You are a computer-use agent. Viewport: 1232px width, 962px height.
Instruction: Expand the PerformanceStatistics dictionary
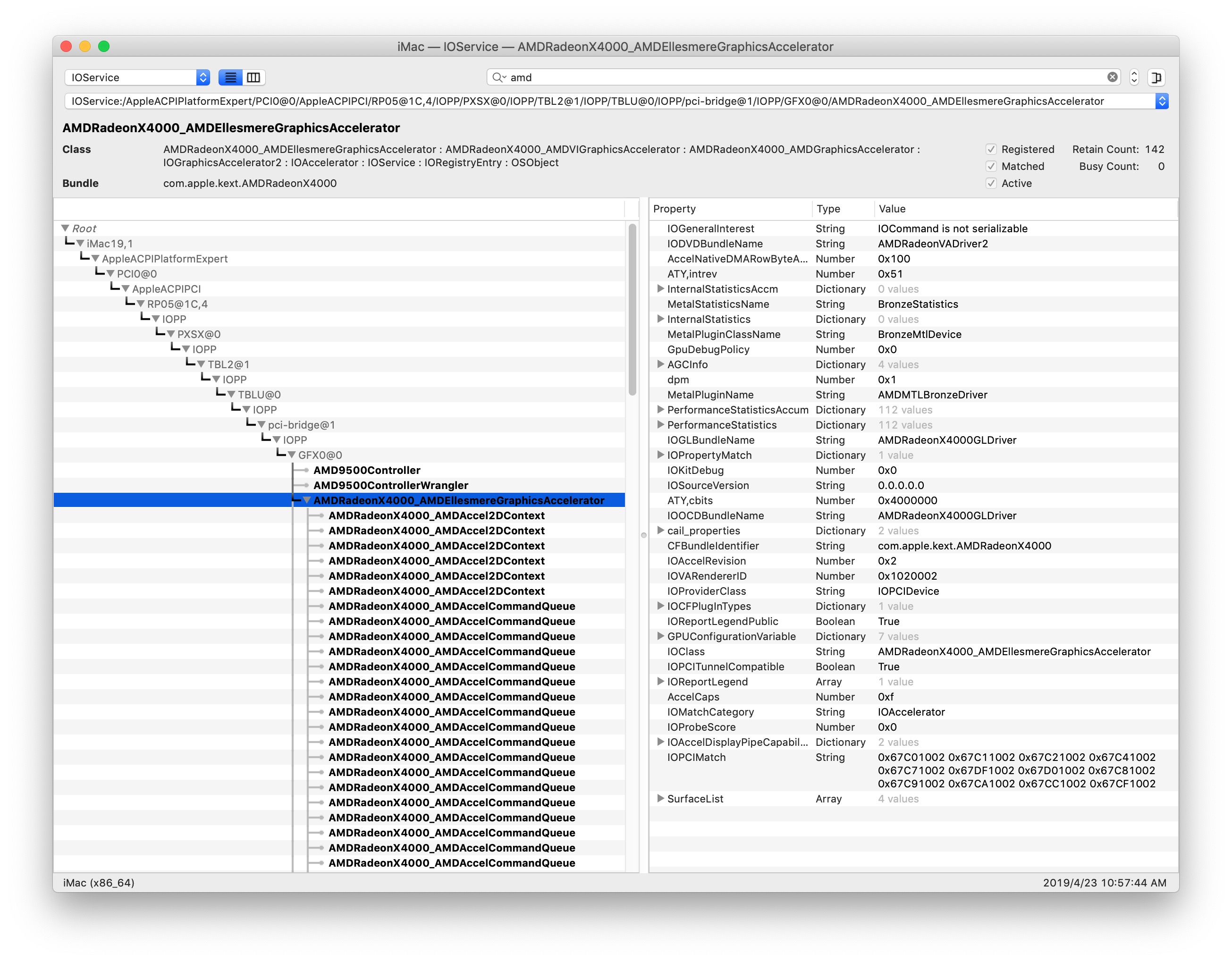click(660, 425)
